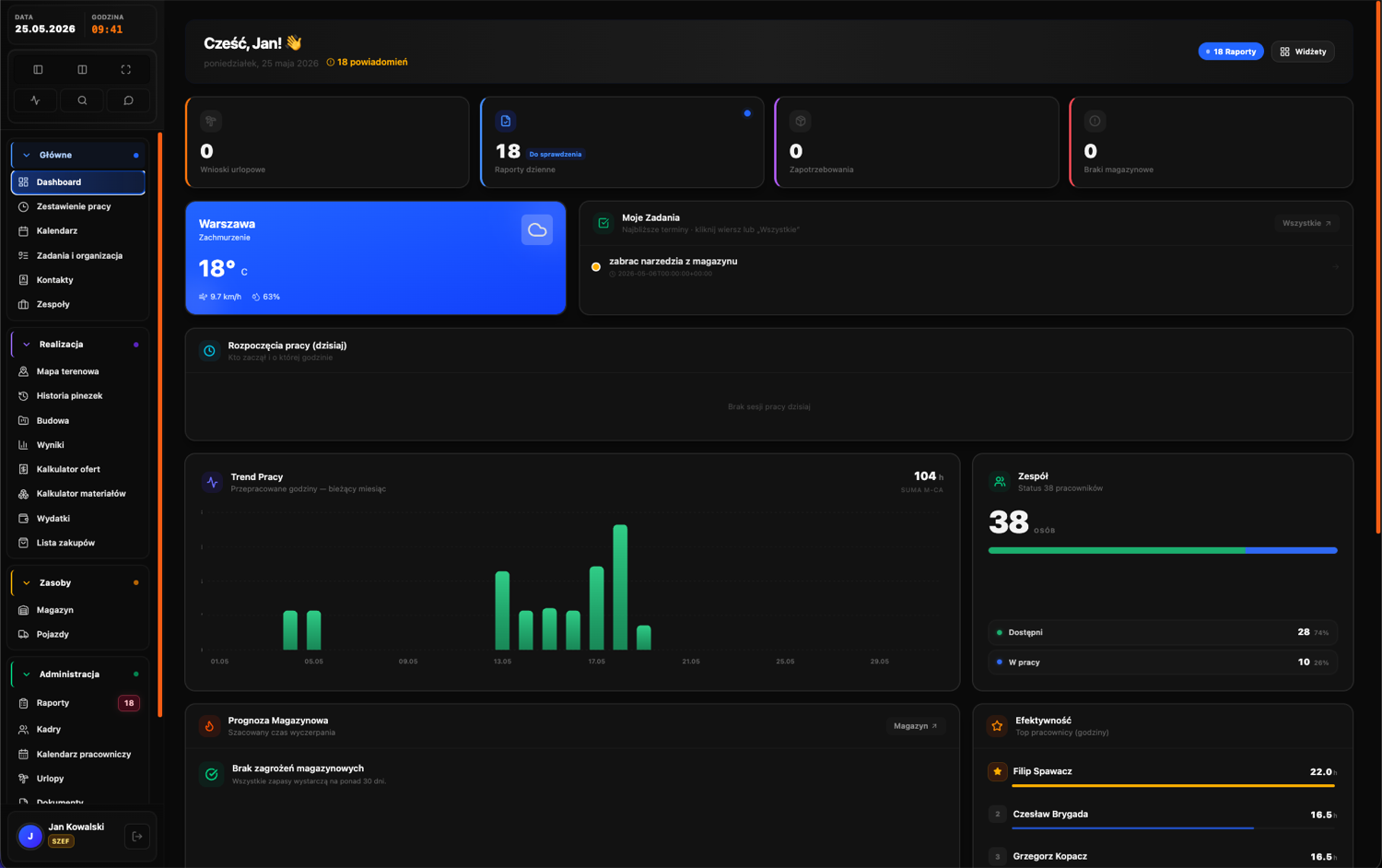
Task: Open Lista zakupów
Action: point(78,543)
